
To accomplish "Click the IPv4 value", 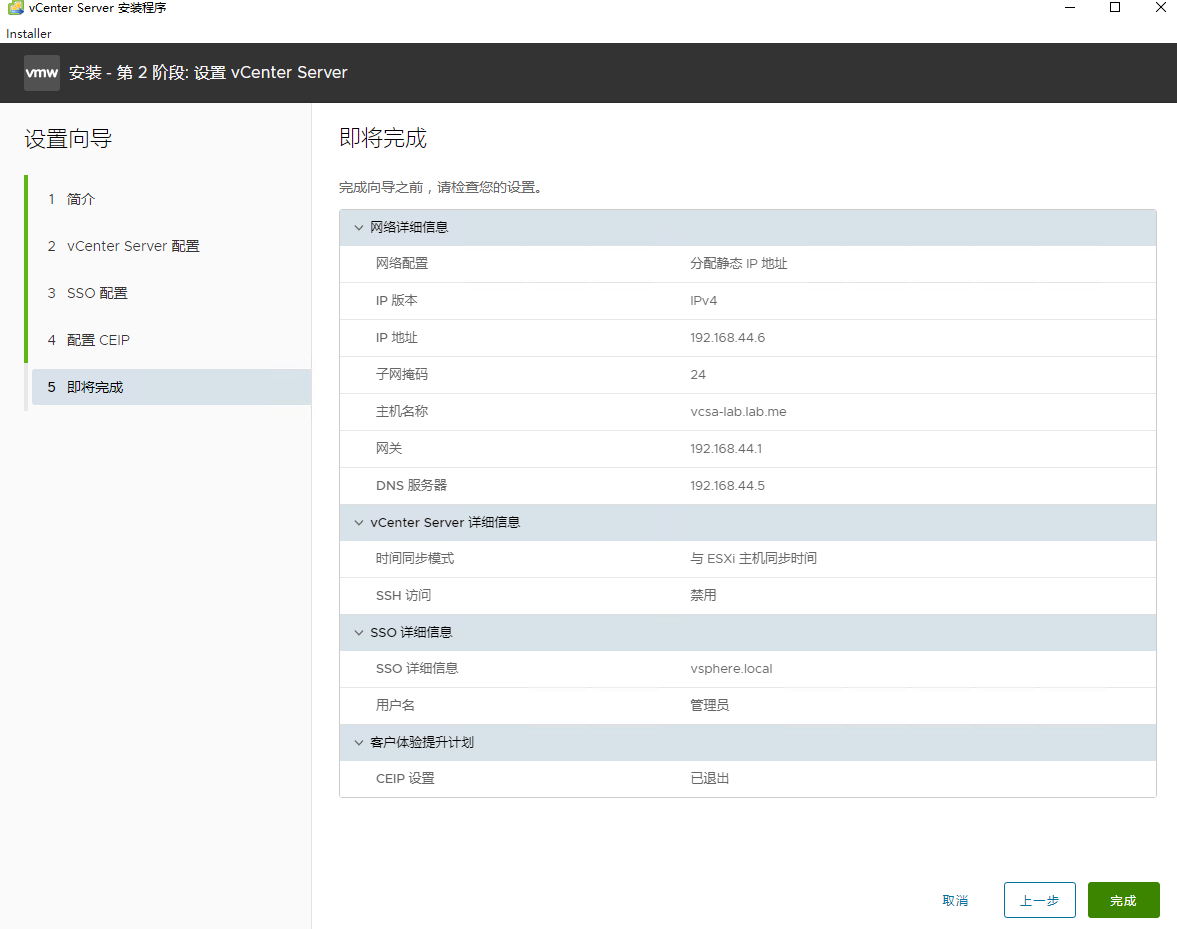I will point(703,301).
